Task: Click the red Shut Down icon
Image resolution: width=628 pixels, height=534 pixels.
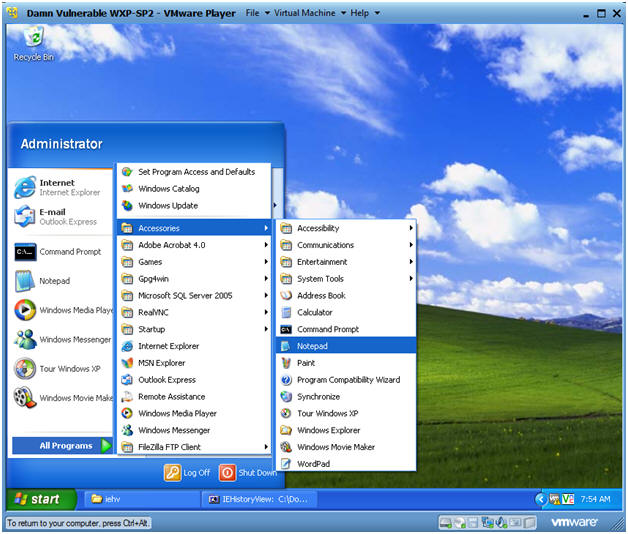Action: pos(227,473)
